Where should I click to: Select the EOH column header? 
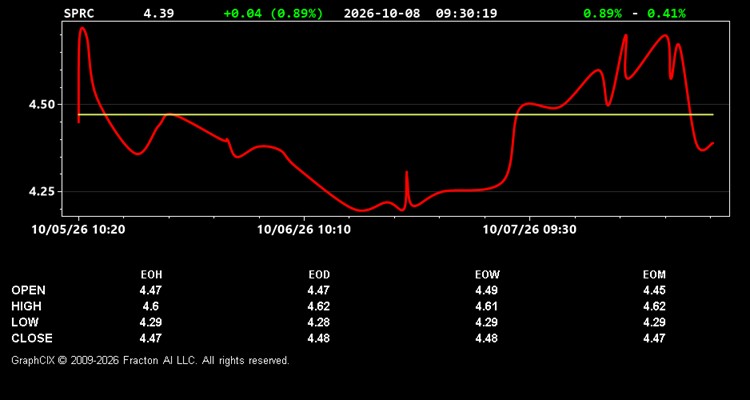pos(151,275)
